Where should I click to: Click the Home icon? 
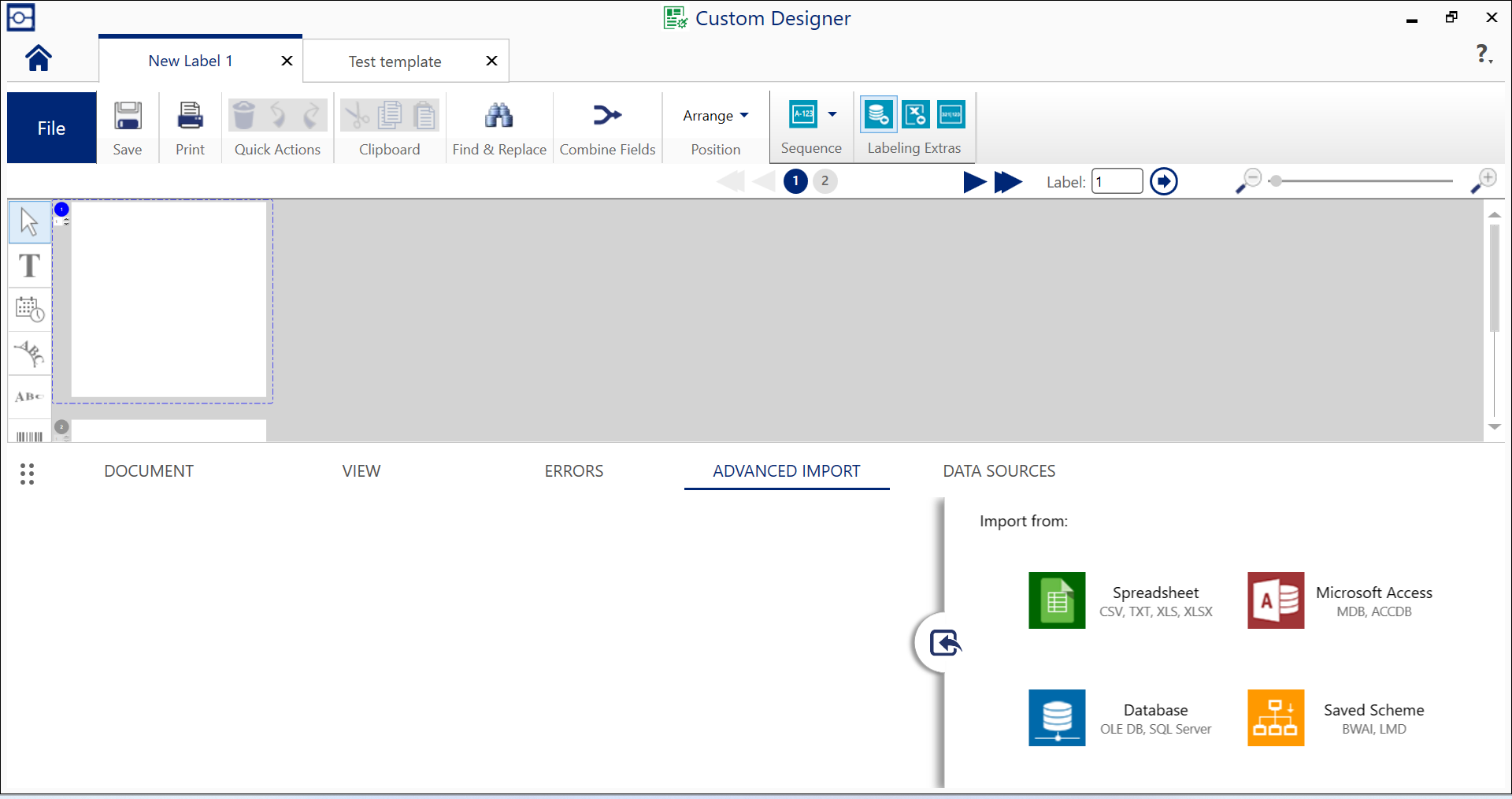pyautogui.click(x=38, y=58)
